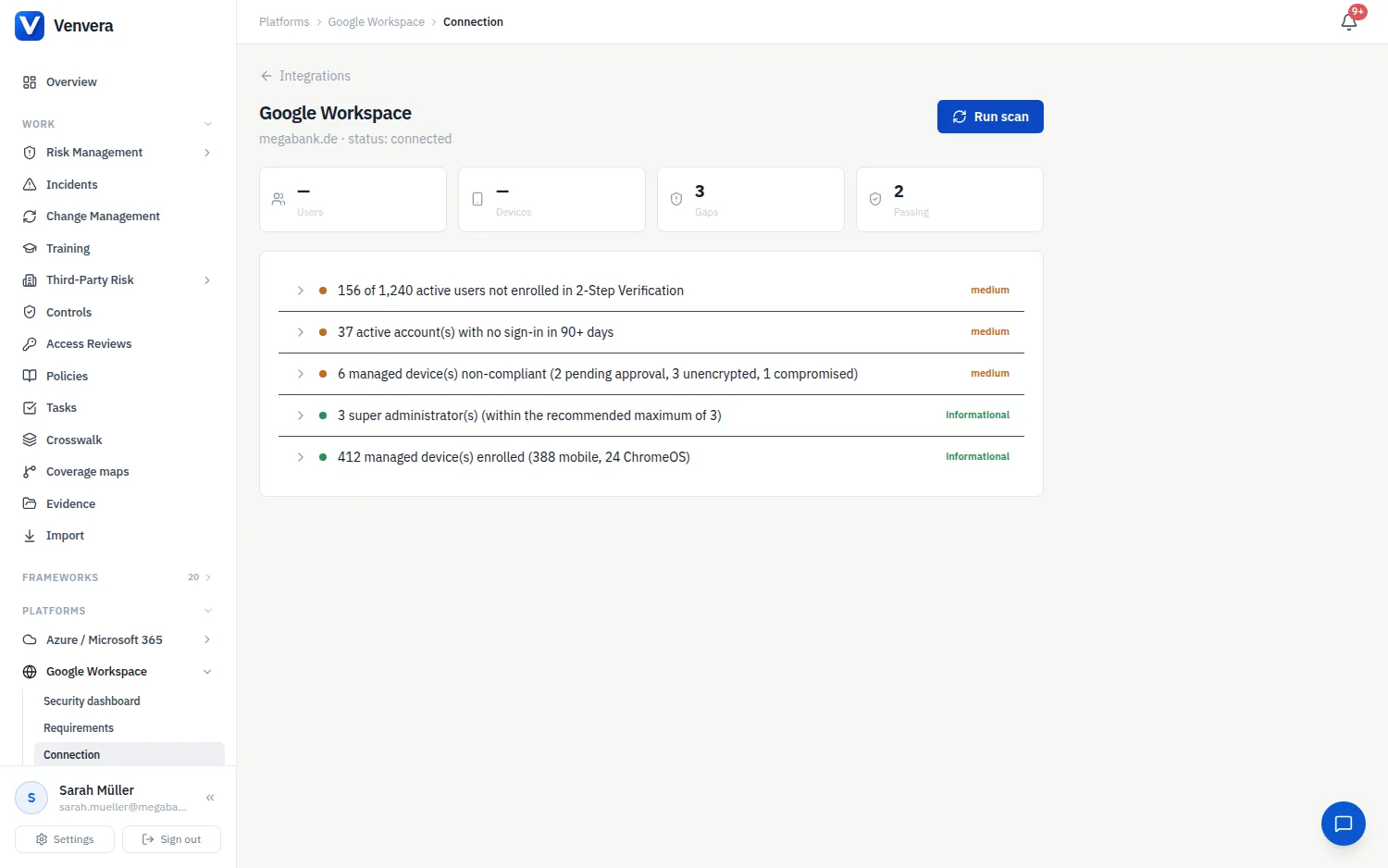Collapse the WORK section chevron

coord(208,124)
